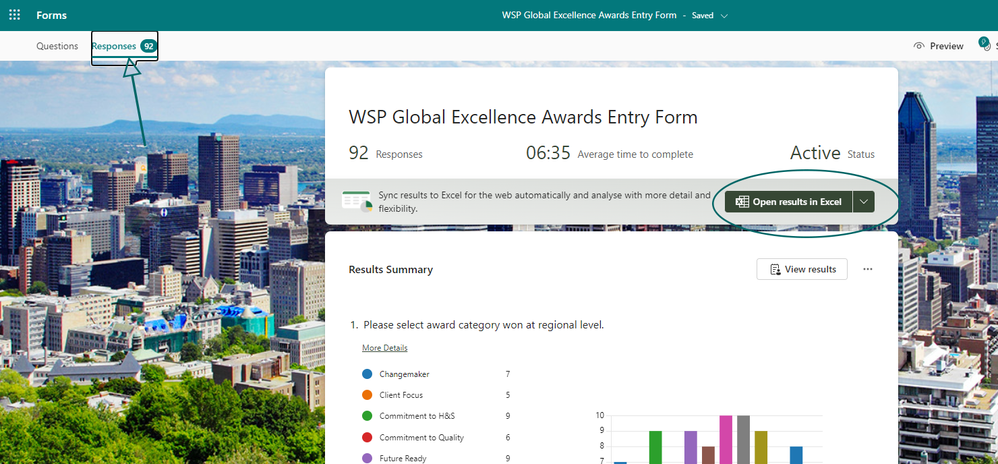
Task: Open the More Details link
Action: click(384, 348)
